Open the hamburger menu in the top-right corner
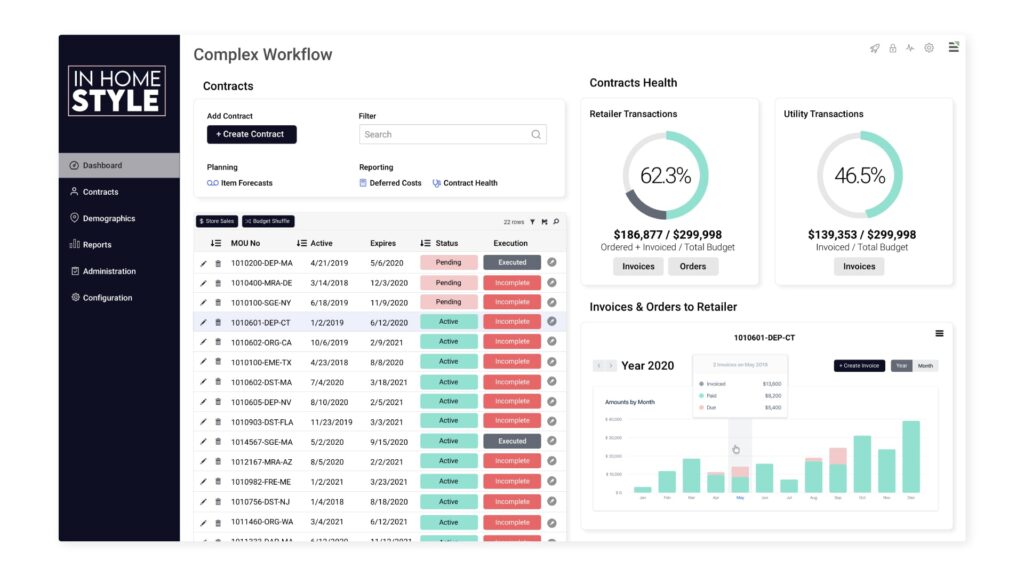Screen dimensions: 1024x576 point(953,47)
